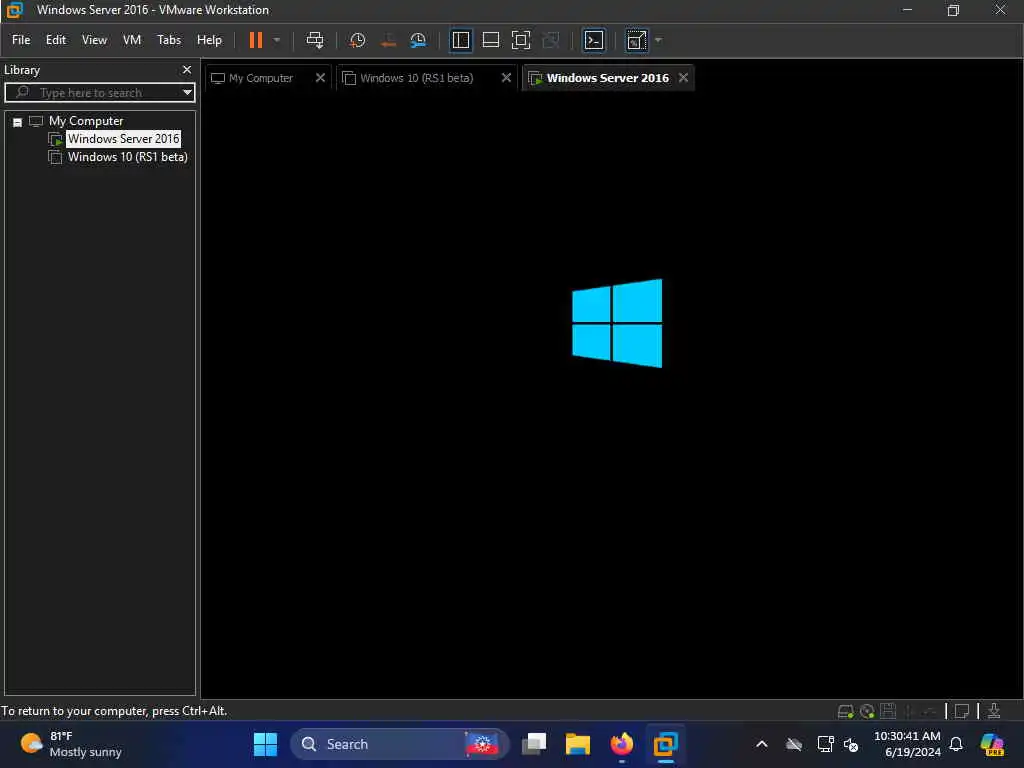This screenshot has width=1024, height=768.
Task: Open the File menu
Action: 21,40
